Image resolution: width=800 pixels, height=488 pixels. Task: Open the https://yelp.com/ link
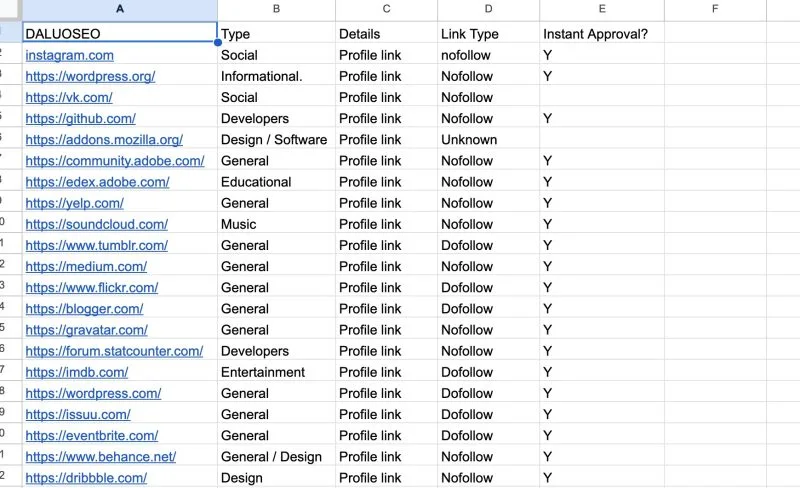pyautogui.click(x=74, y=203)
